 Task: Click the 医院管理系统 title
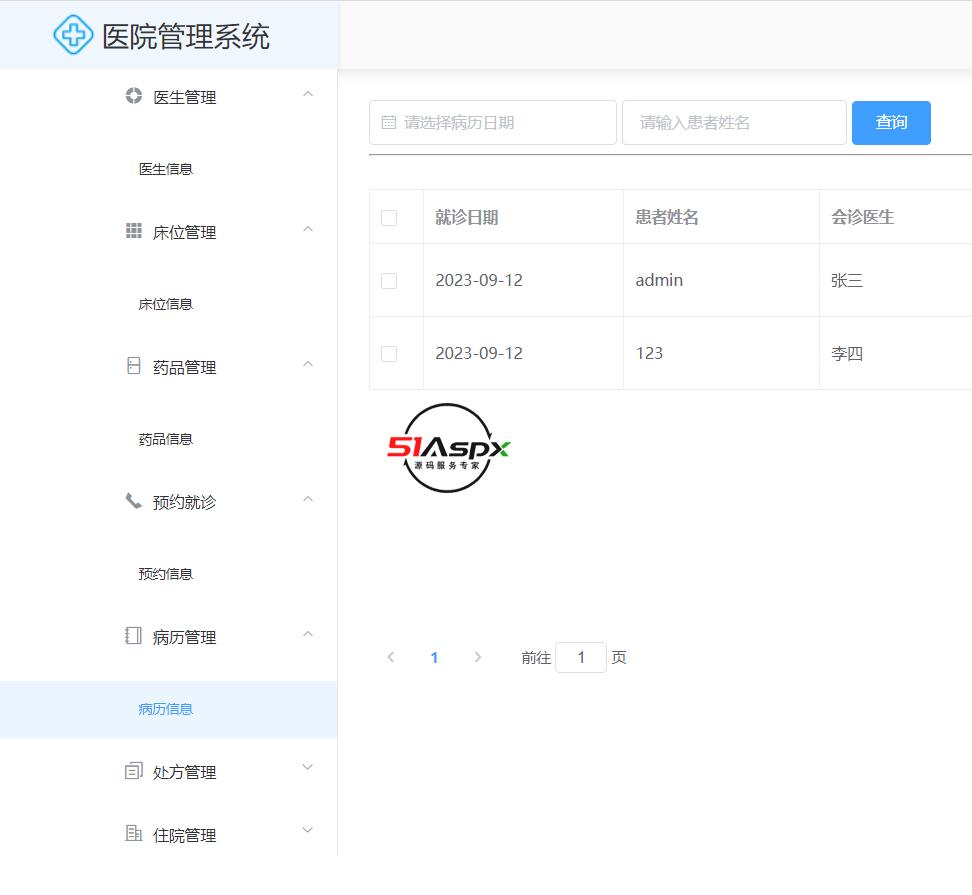click(186, 36)
